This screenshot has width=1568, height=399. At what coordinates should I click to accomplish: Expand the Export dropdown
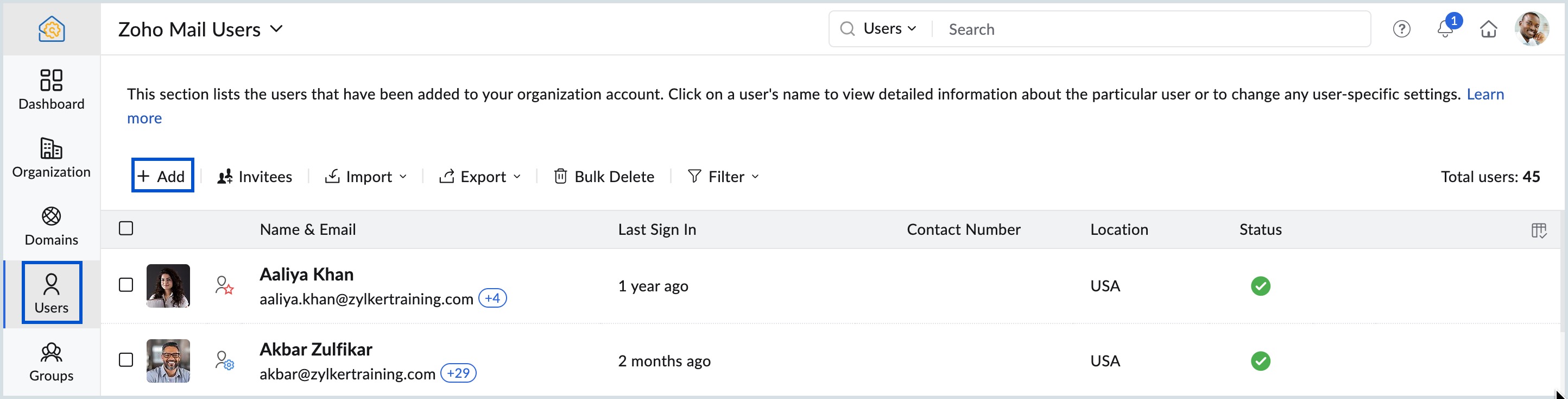click(x=480, y=177)
